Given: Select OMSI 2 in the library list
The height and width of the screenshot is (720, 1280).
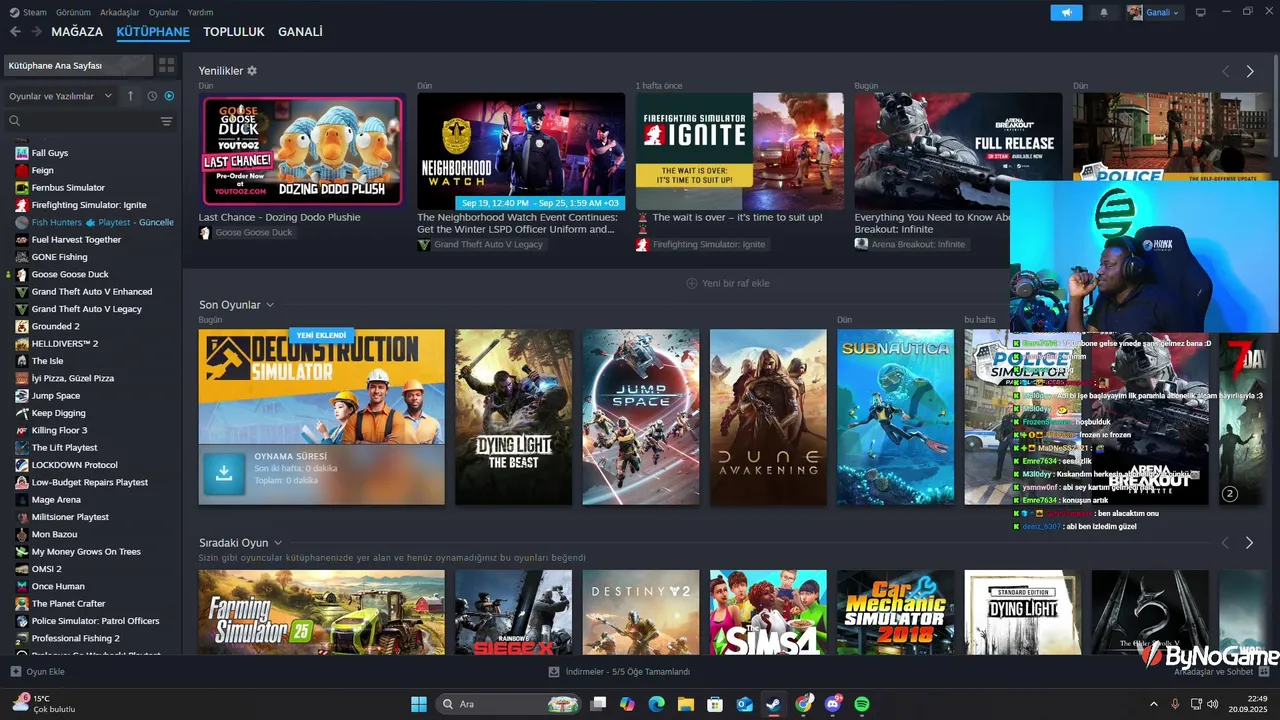Looking at the screenshot, I should click(x=47, y=569).
